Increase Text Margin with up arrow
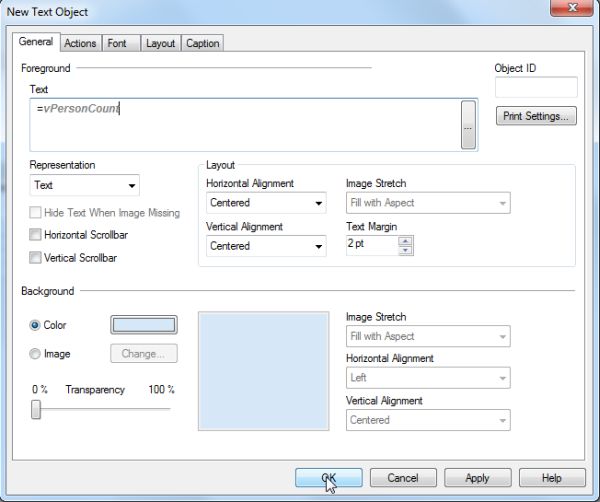Screen dimensions: 600x502 click(x=405, y=241)
